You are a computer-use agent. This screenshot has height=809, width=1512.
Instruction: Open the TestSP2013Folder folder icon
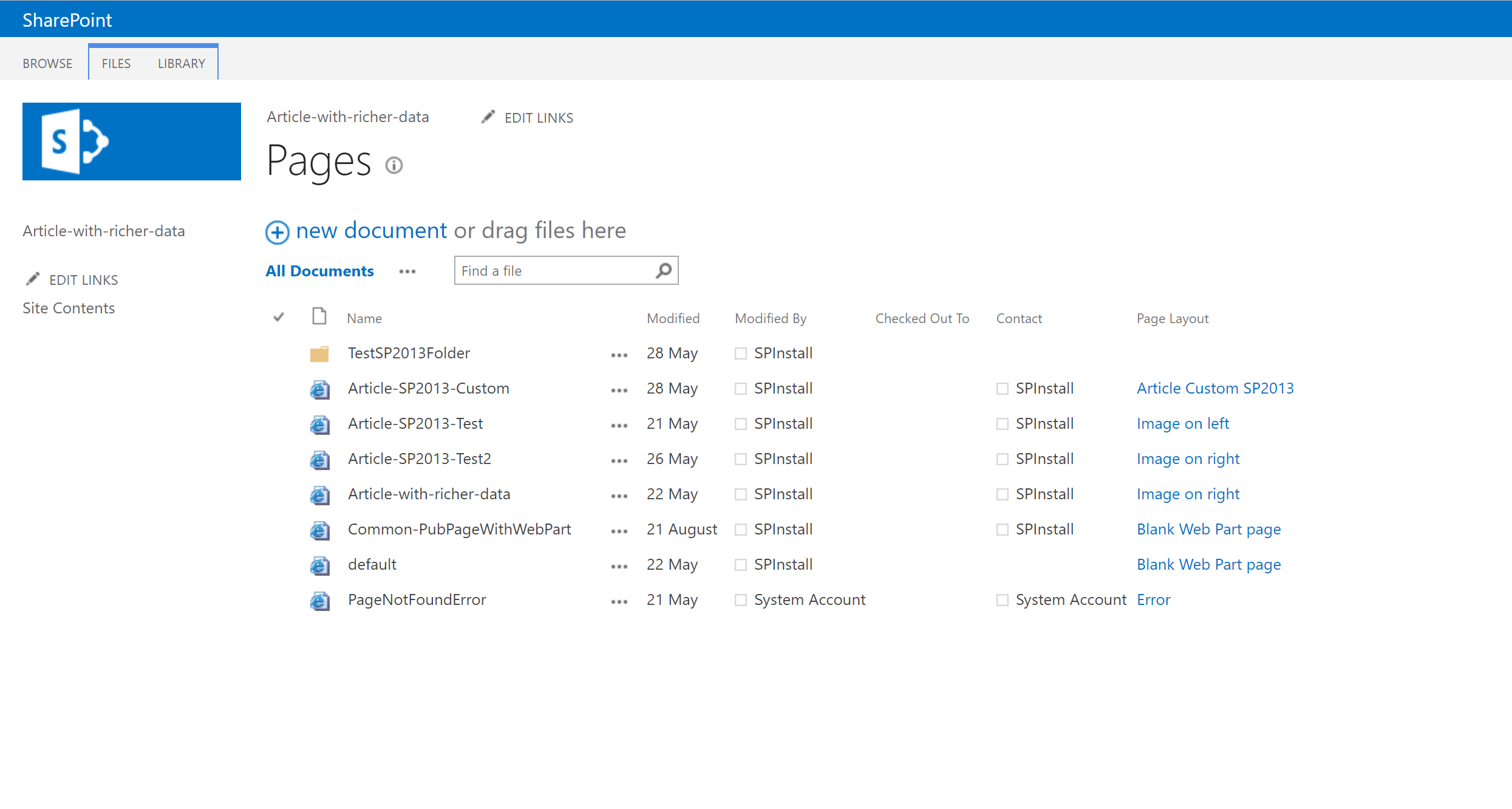click(318, 353)
